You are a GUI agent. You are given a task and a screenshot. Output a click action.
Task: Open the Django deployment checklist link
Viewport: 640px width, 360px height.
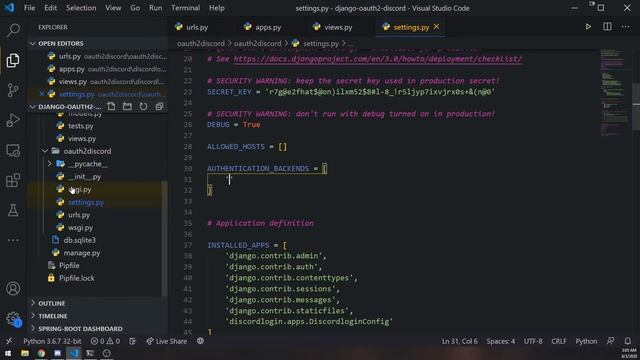pos(378,59)
